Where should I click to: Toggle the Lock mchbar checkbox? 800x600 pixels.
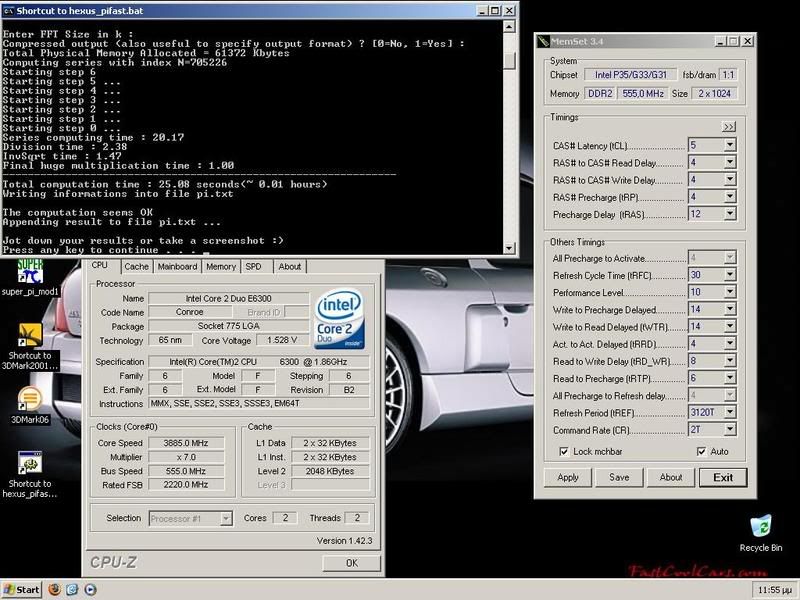564,452
